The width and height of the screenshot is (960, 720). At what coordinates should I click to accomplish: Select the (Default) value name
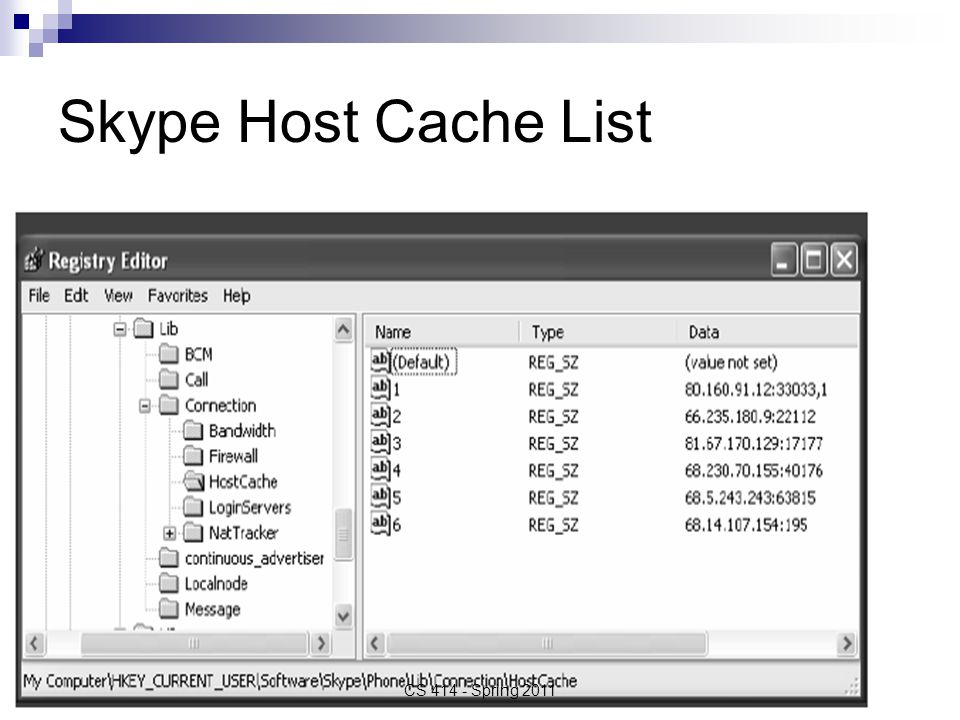pyautogui.click(x=422, y=362)
